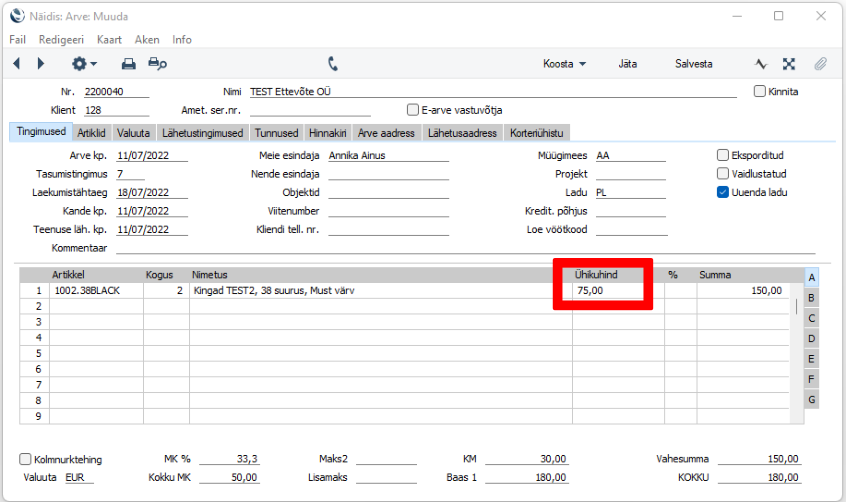Select row view E

pos(811,359)
